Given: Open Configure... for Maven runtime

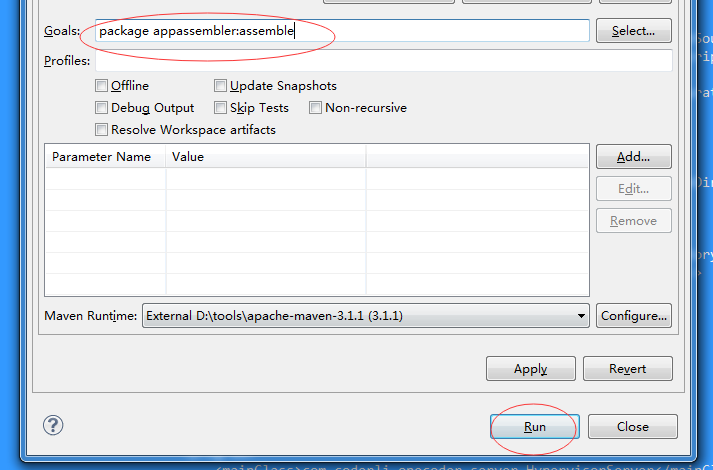Looking at the screenshot, I should (x=633, y=316).
